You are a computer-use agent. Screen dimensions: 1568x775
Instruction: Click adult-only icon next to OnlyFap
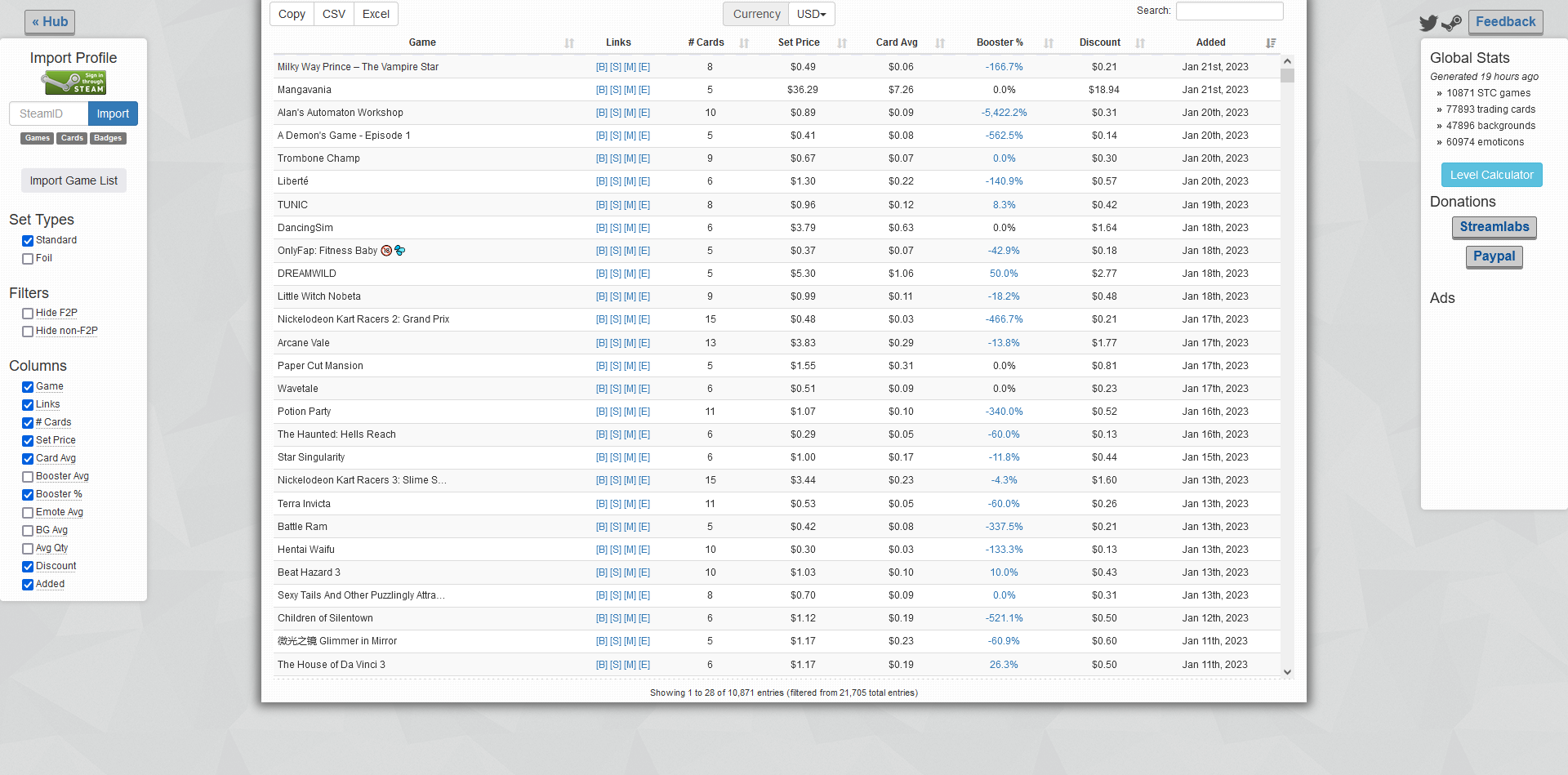386,251
